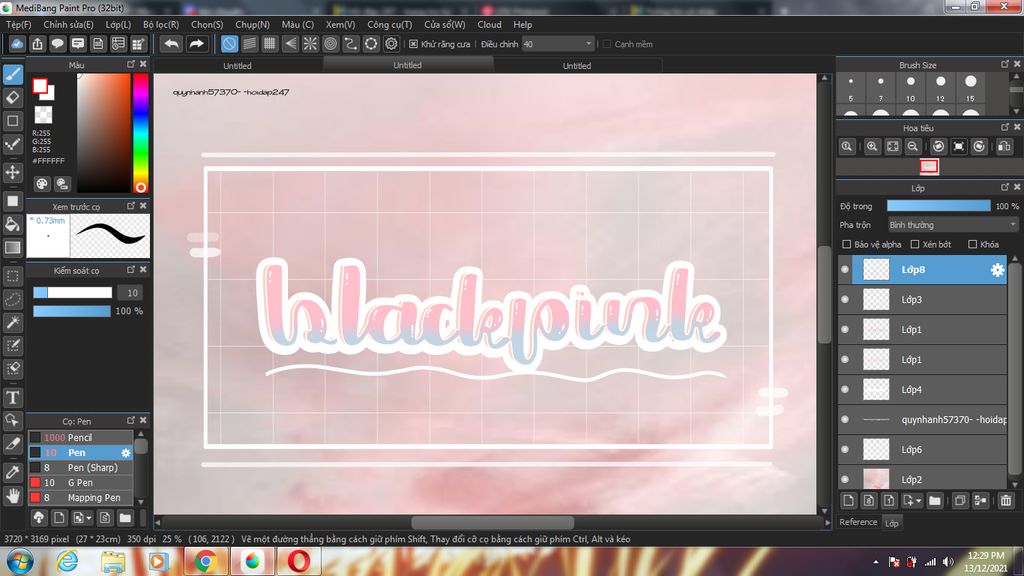This screenshot has width=1024, height=576.
Task: Click the Undo arrow in toolbar
Action: tap(172, 44)
